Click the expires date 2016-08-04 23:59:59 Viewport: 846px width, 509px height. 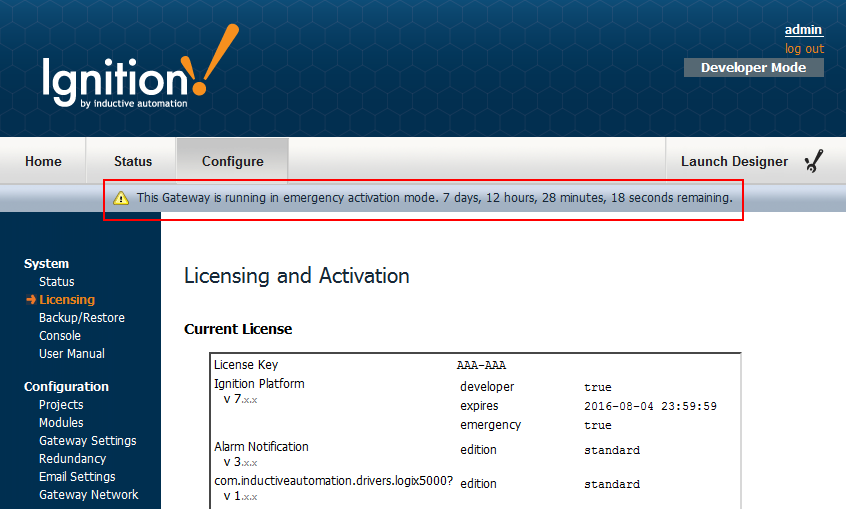pyautogui.click(x=650, y=406)
